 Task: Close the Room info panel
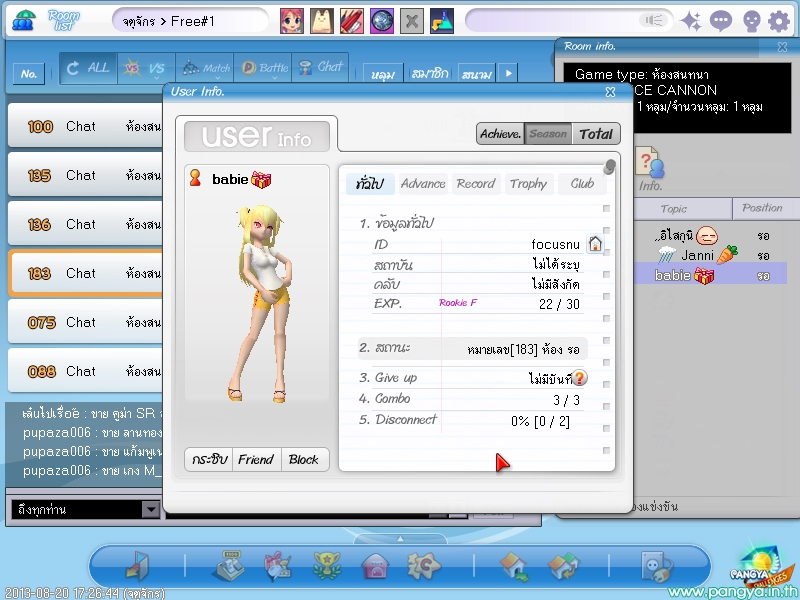tap(782, 47)
